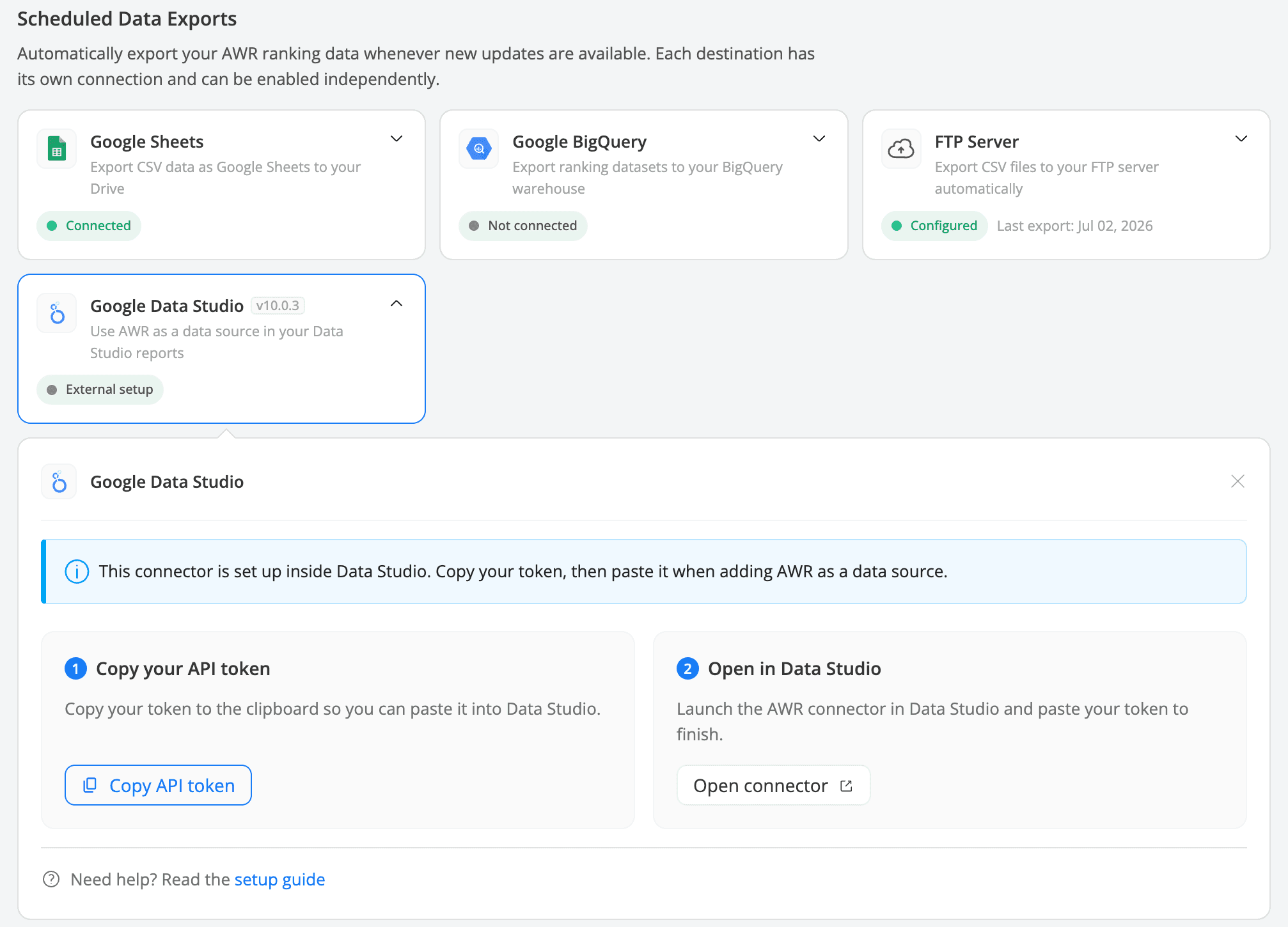The height and width of the screenshot is (927, 1288).
Task: Click the Connected status badge
Action: pyautogui.click(x=89, y=226)
